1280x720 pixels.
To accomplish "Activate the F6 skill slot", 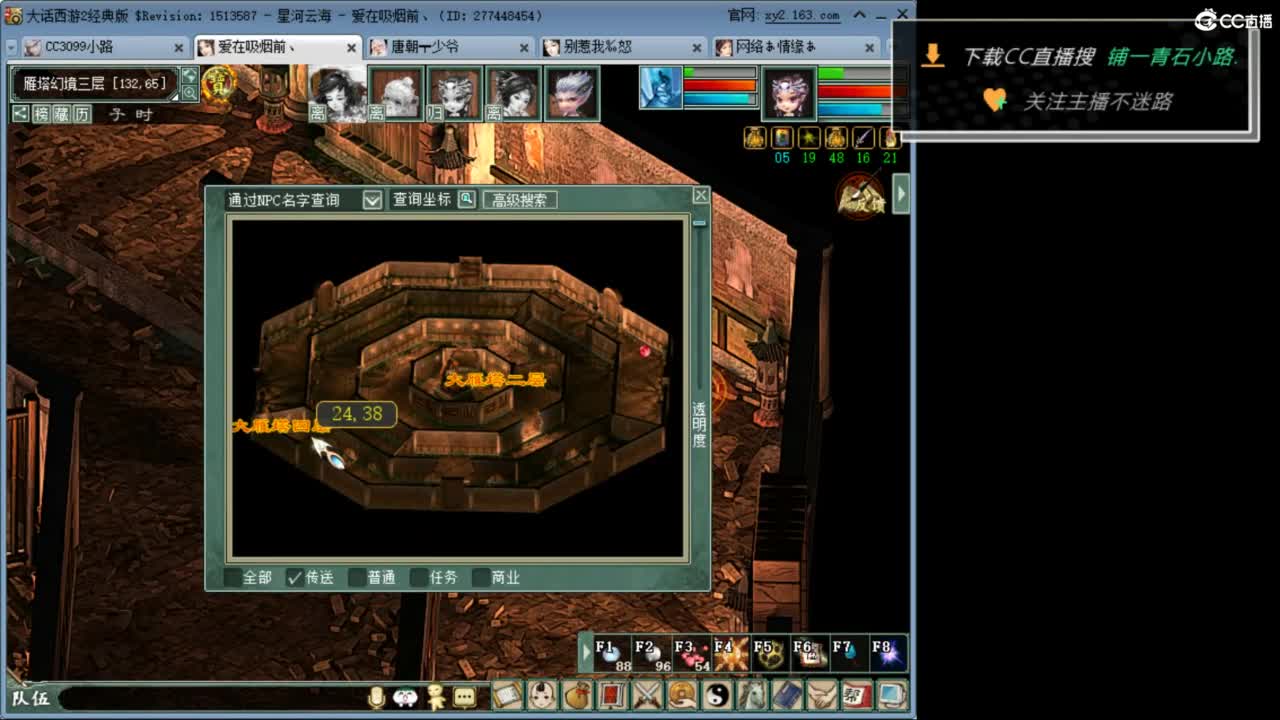I will [809, 653].
